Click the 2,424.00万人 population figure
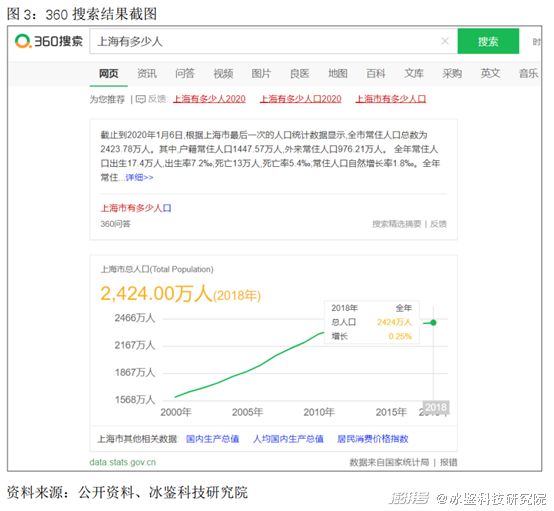 [156, 294]
